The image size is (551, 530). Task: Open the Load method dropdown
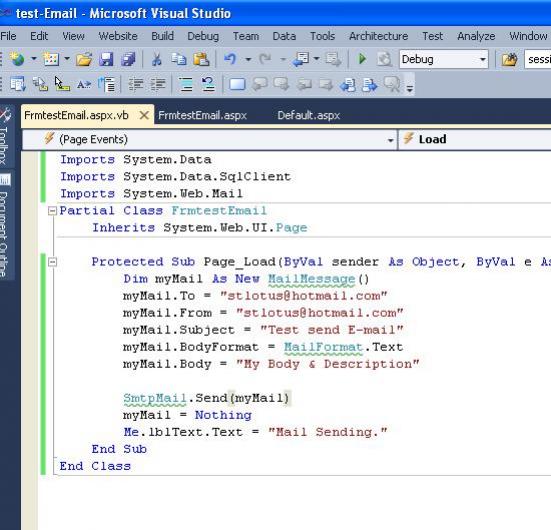pos(475,139)
